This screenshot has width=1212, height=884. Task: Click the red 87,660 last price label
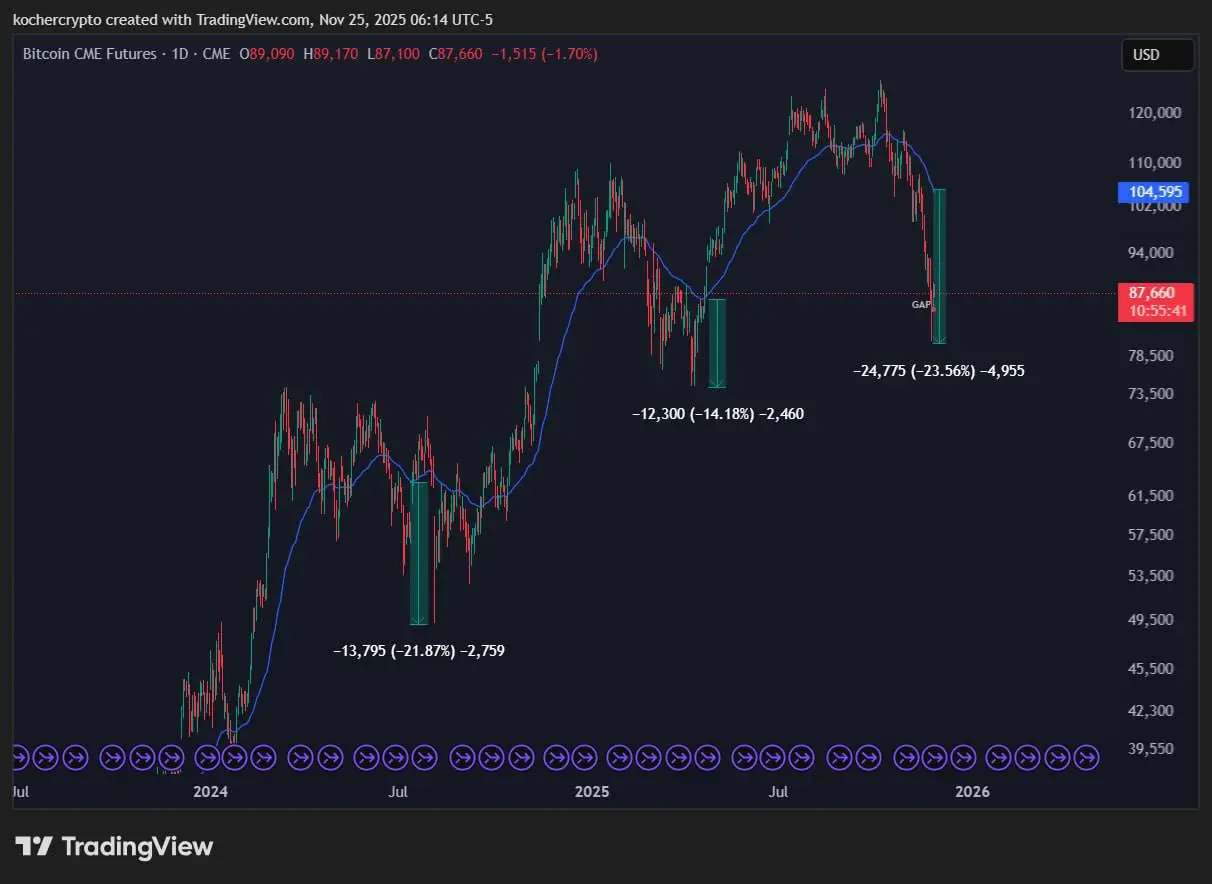pos(1153,293)
